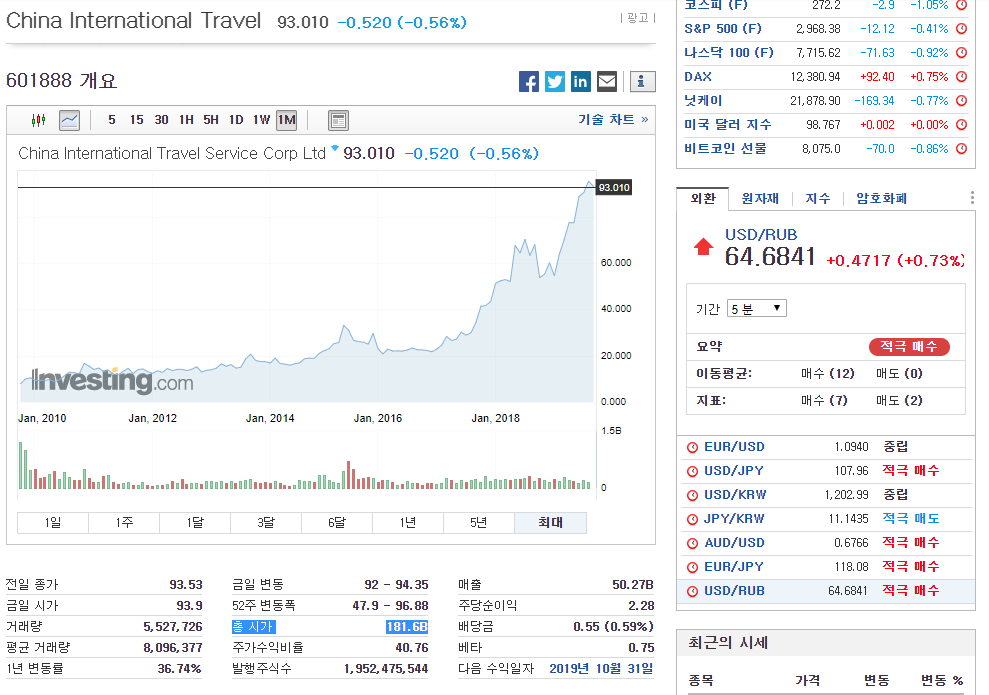Select the 1주 time range
989x695 pixels.
tap(124, 523)
